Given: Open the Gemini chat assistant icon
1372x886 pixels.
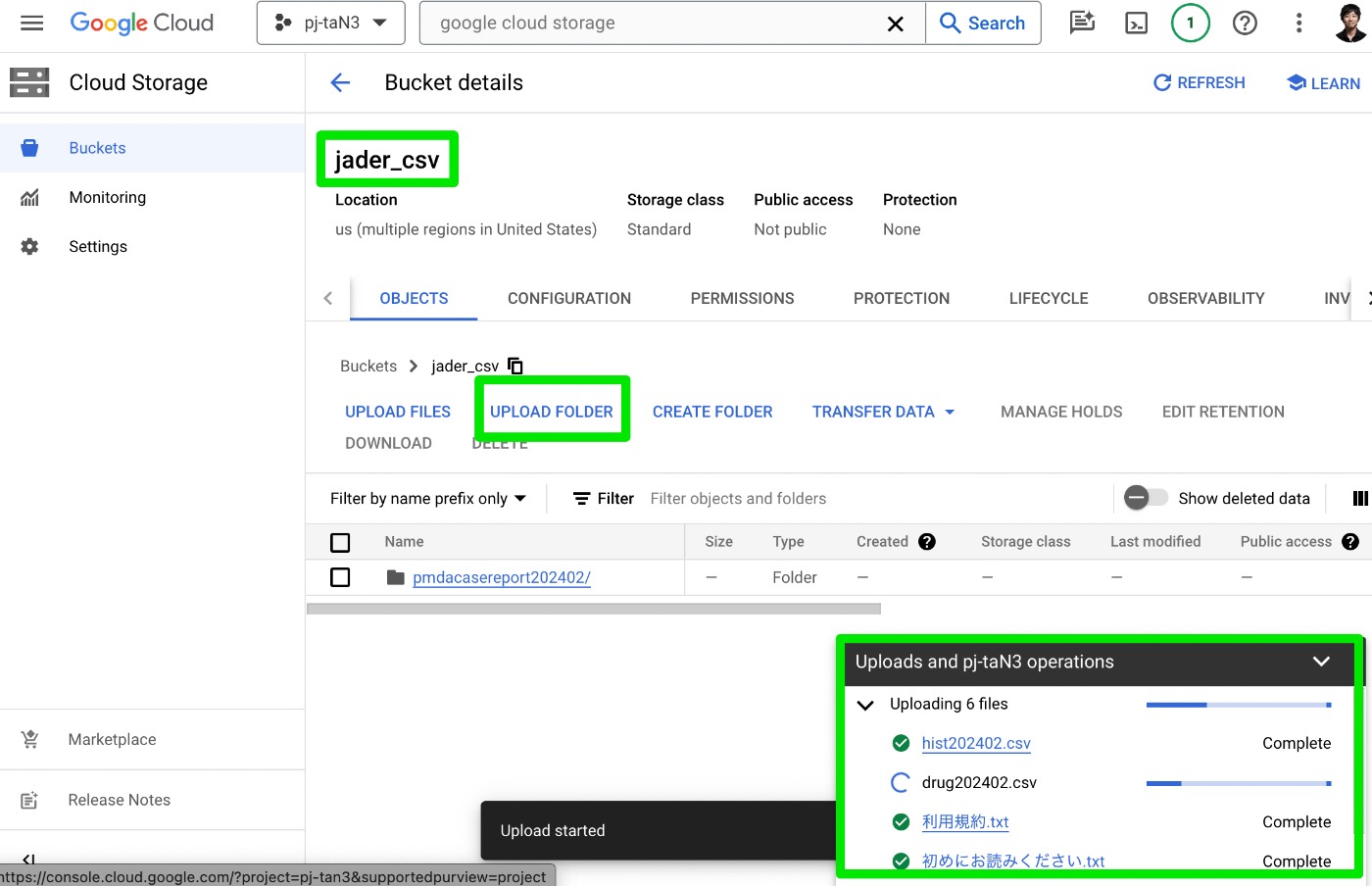Looking at the screenshot, I should (x=1082, y=23).
